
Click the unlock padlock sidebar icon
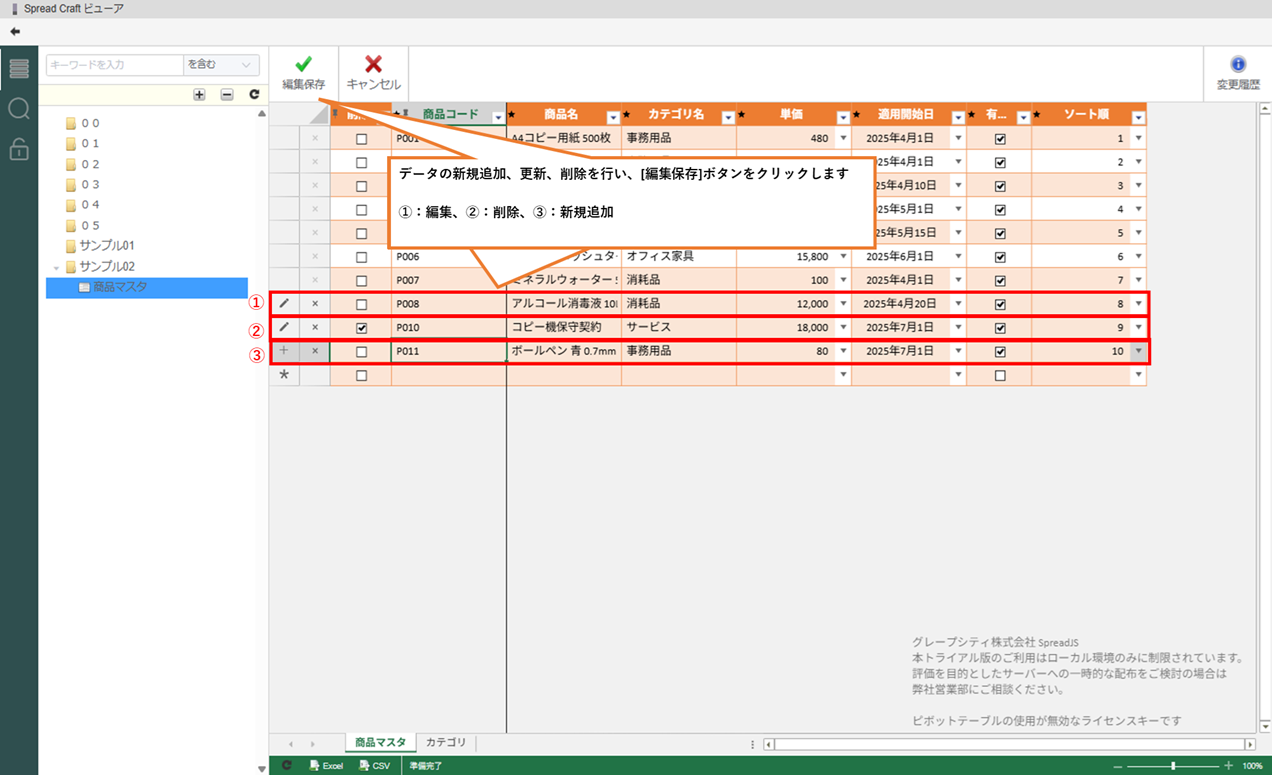(19, 149)
